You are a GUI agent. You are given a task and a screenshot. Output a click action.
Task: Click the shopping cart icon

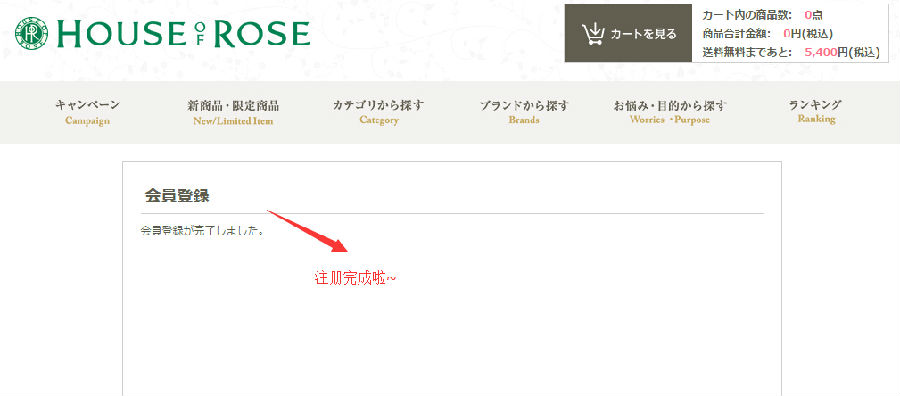tap(593, 34)
